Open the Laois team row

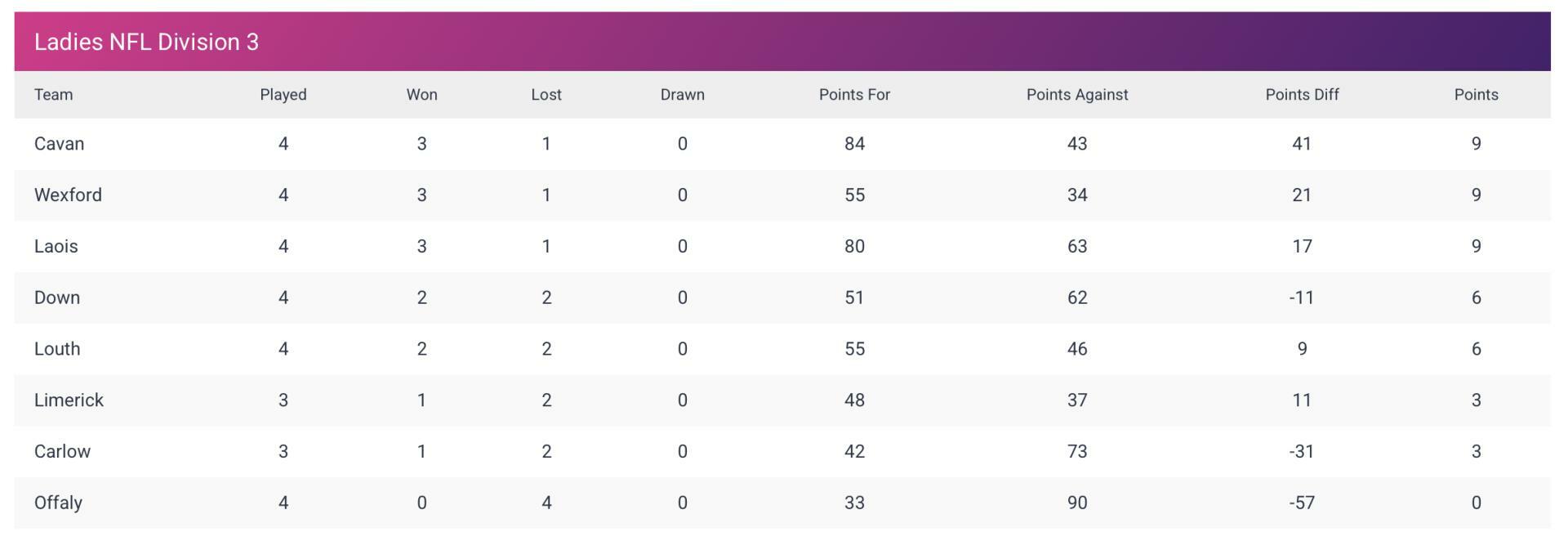point(782,247)
